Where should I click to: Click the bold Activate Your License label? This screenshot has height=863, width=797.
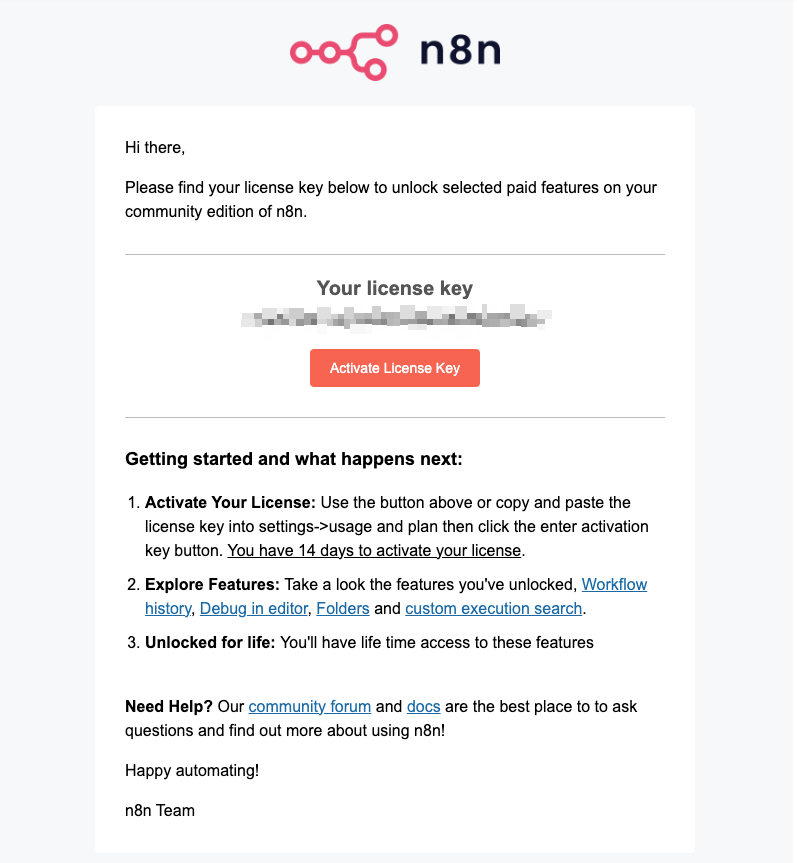tap(230, 502)
